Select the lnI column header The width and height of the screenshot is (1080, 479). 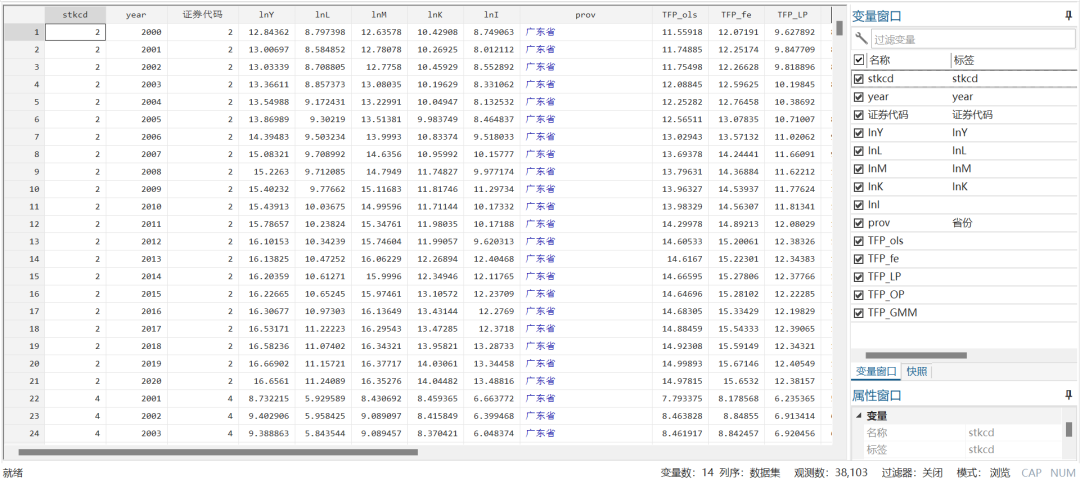click(492, 14)
